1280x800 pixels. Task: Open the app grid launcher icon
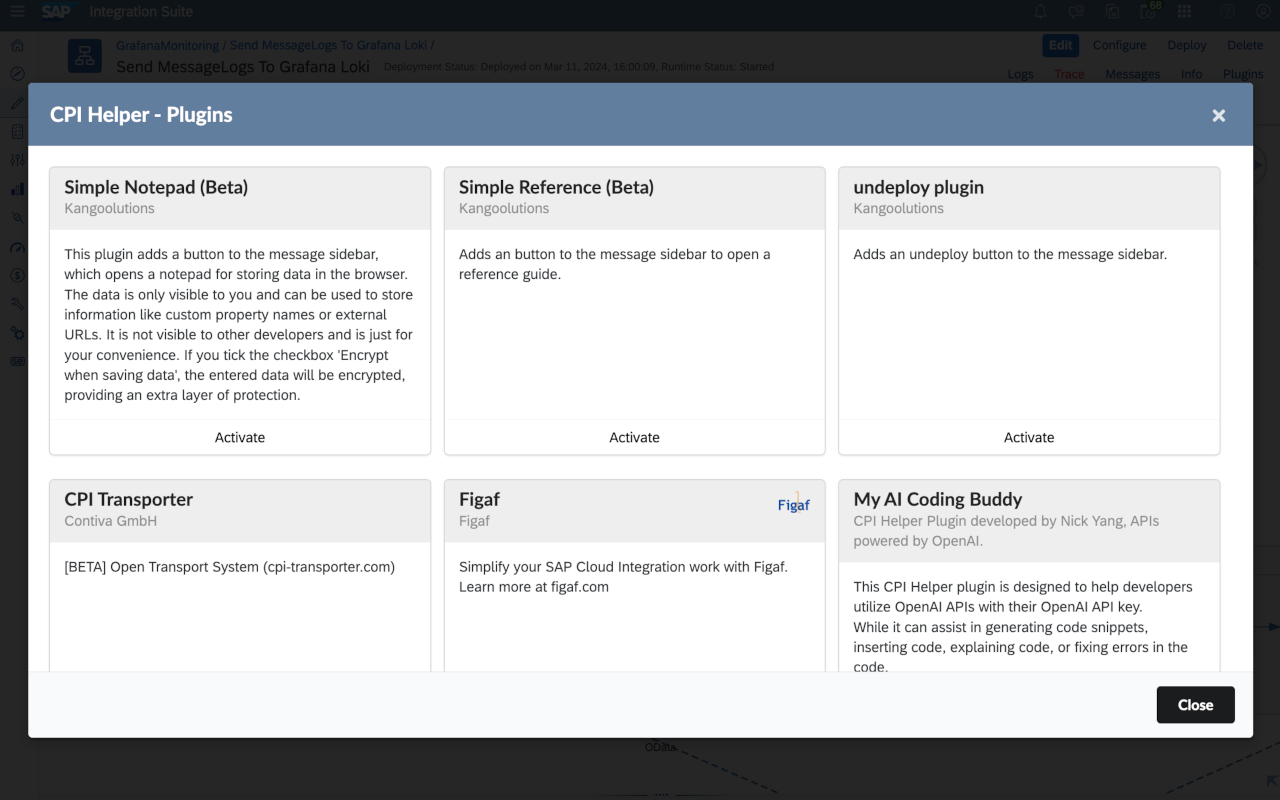pyautogui.click(x=1184, y=12)
